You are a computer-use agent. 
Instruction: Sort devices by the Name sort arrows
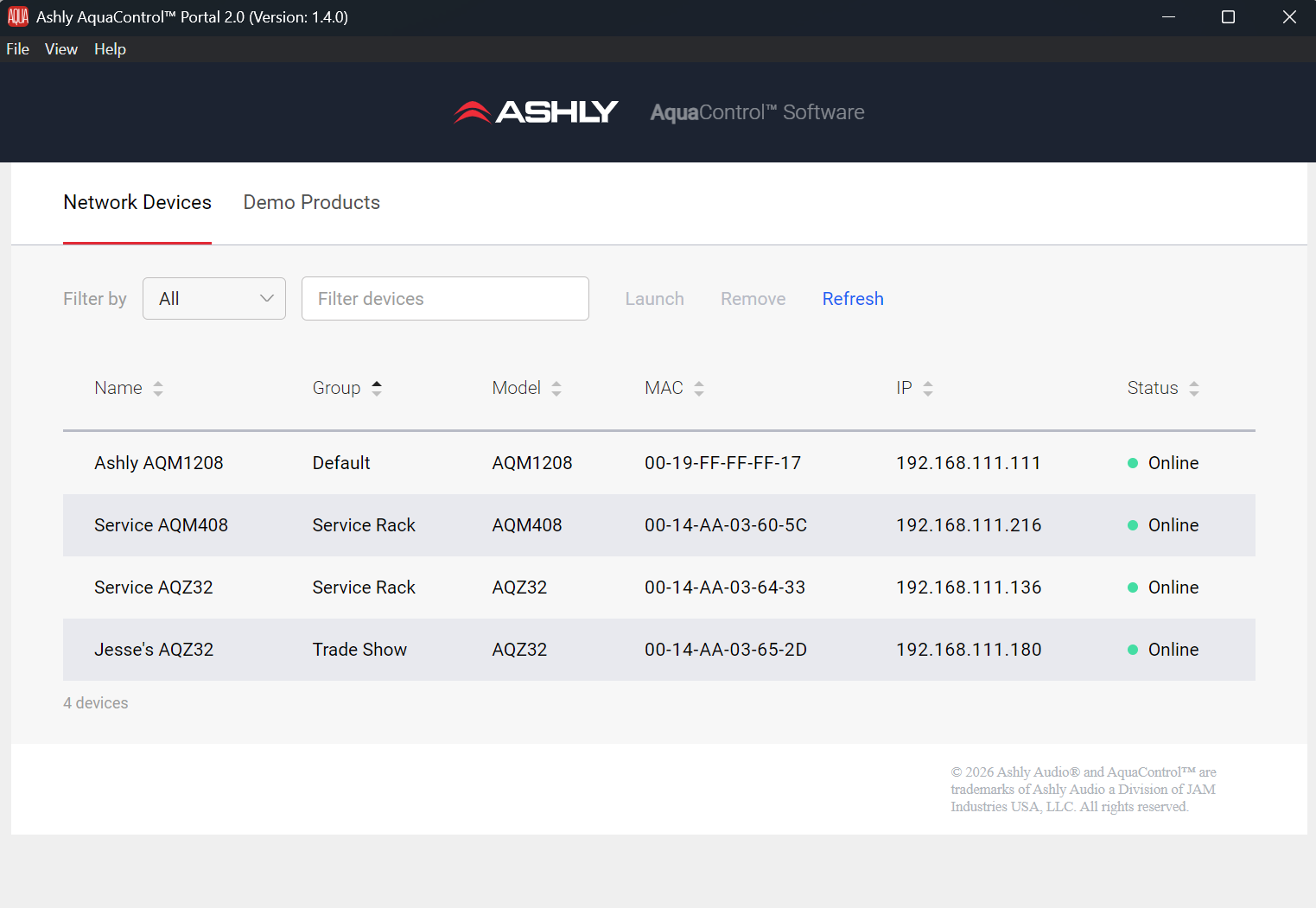(158, 389)
